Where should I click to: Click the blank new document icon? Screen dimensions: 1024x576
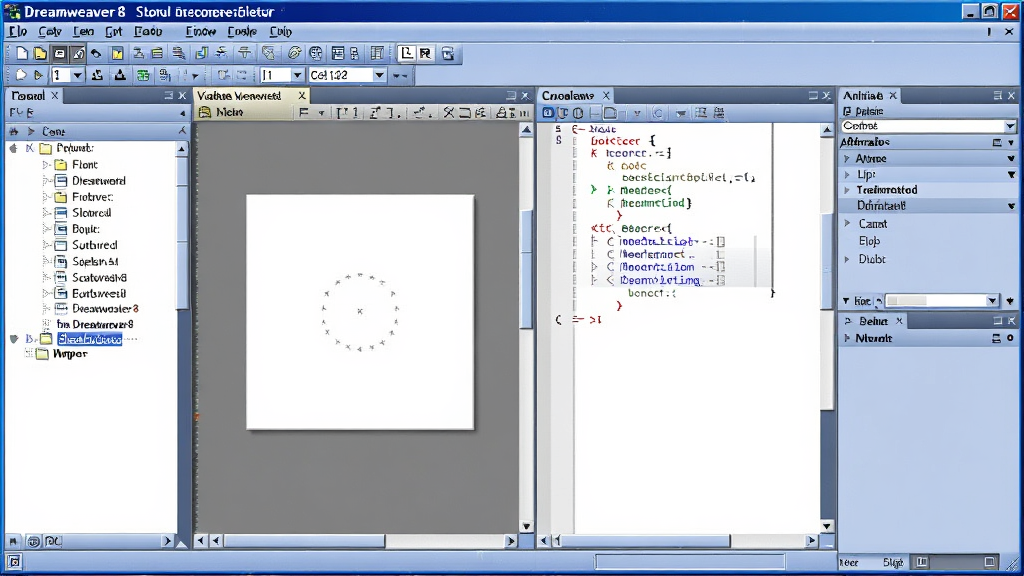point(22,54)
